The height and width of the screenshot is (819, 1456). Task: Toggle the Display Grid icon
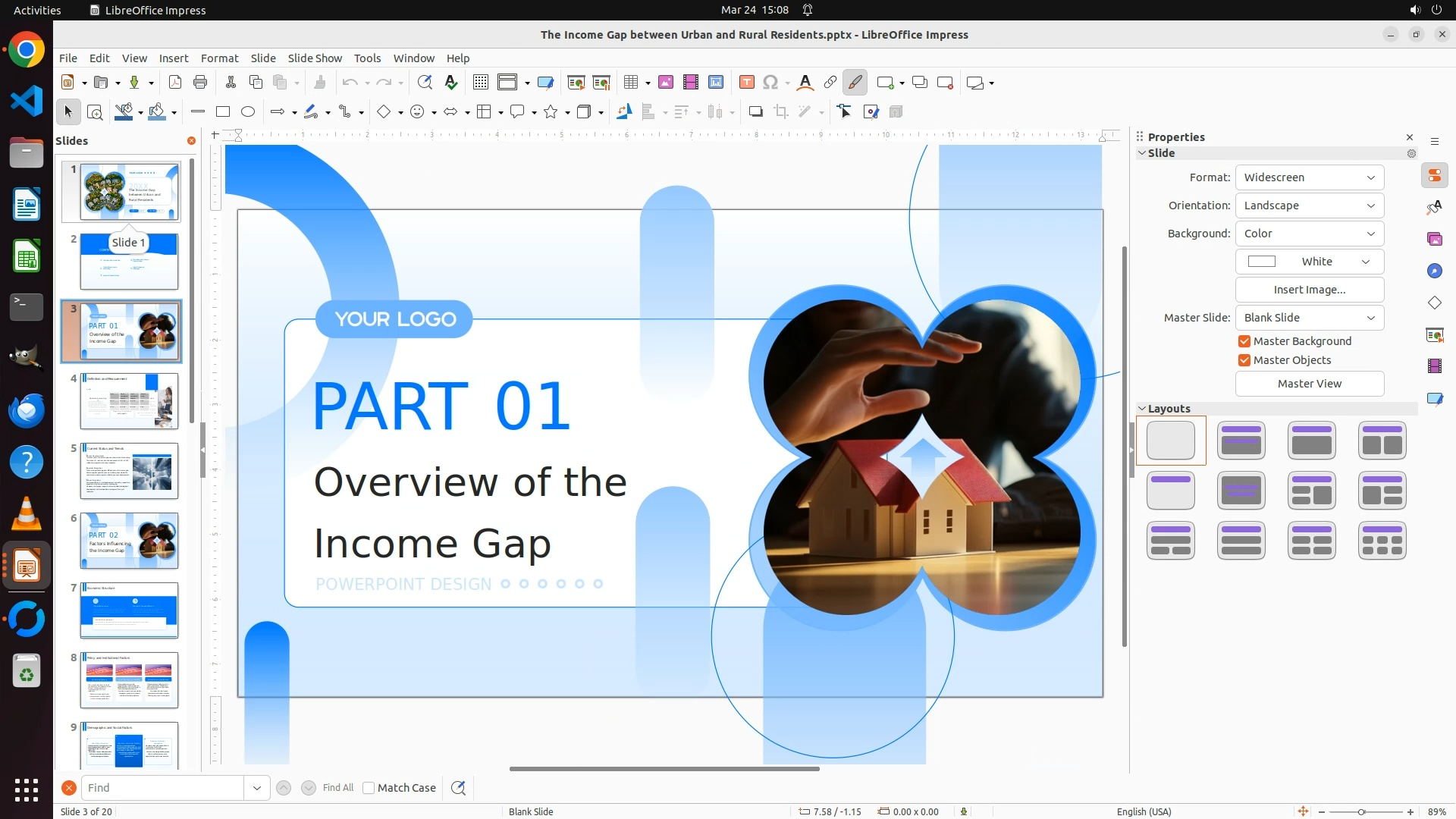(481, 83)
